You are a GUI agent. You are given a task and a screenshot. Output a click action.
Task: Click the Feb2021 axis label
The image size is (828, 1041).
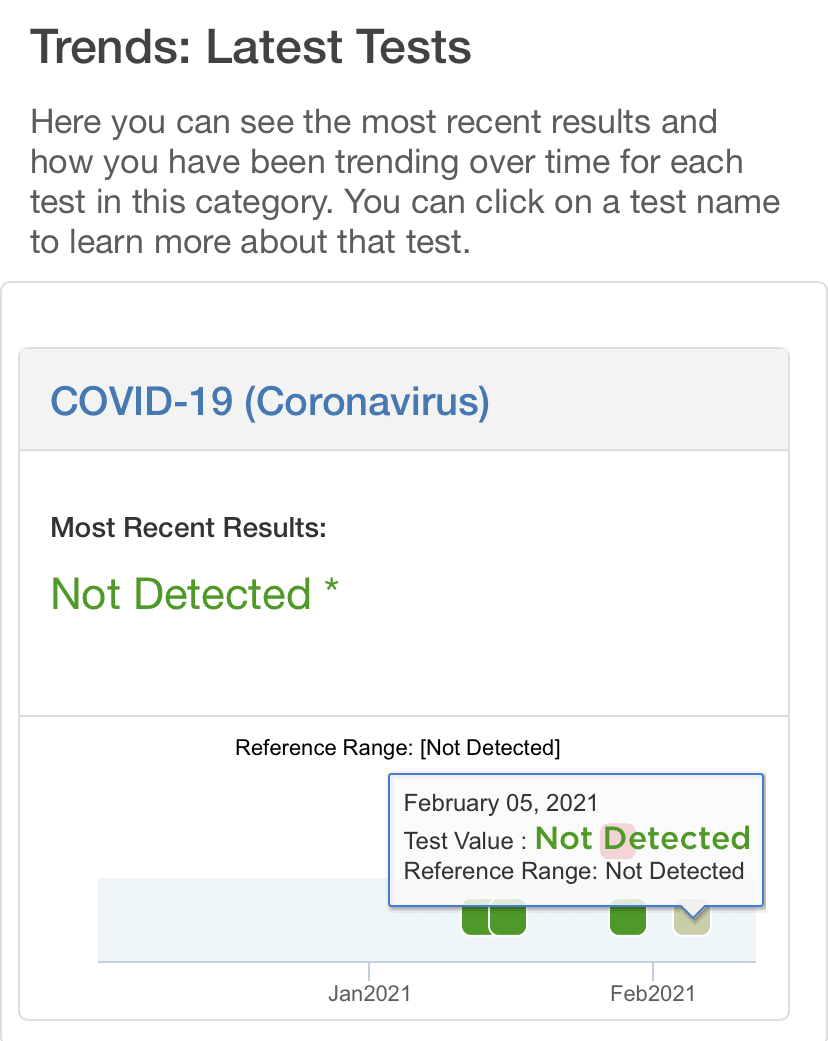[653, 993]
